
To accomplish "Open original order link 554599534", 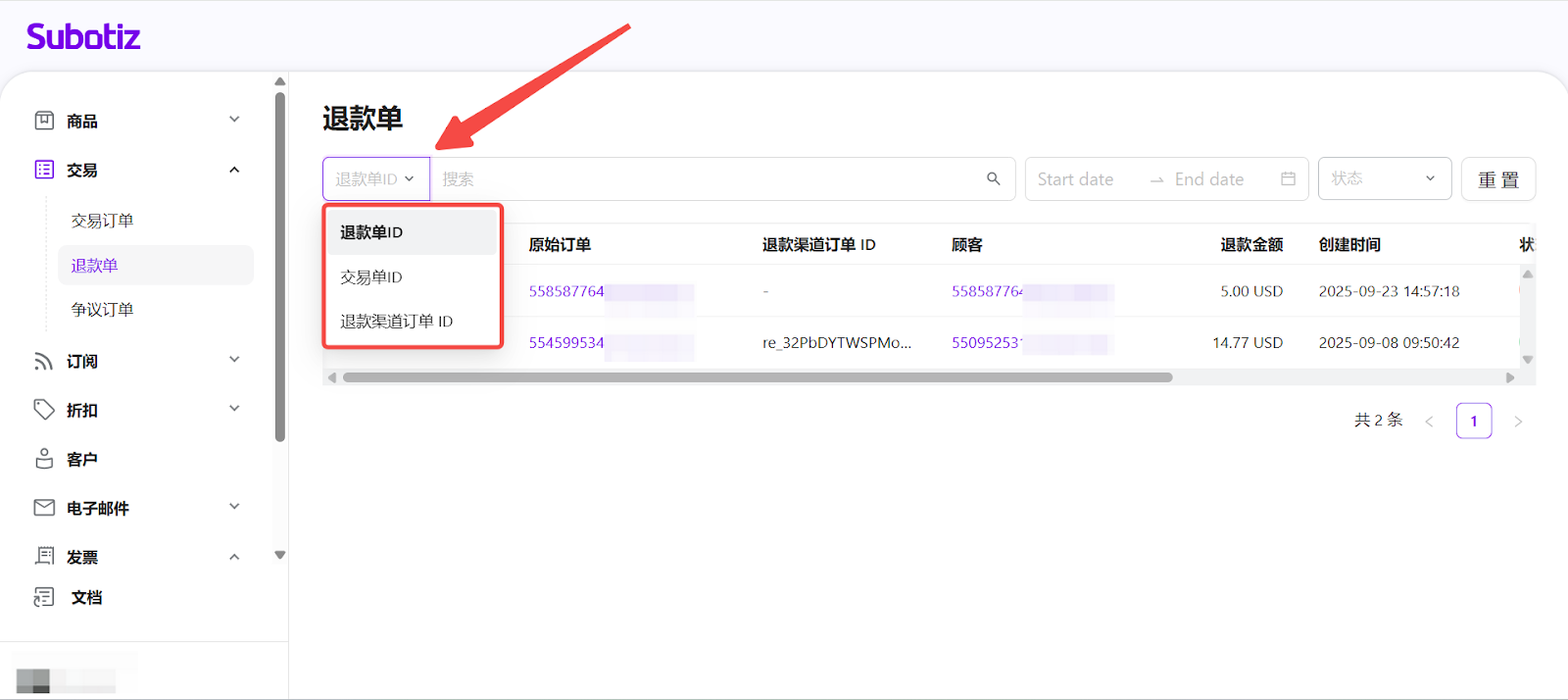I will 566,343.
